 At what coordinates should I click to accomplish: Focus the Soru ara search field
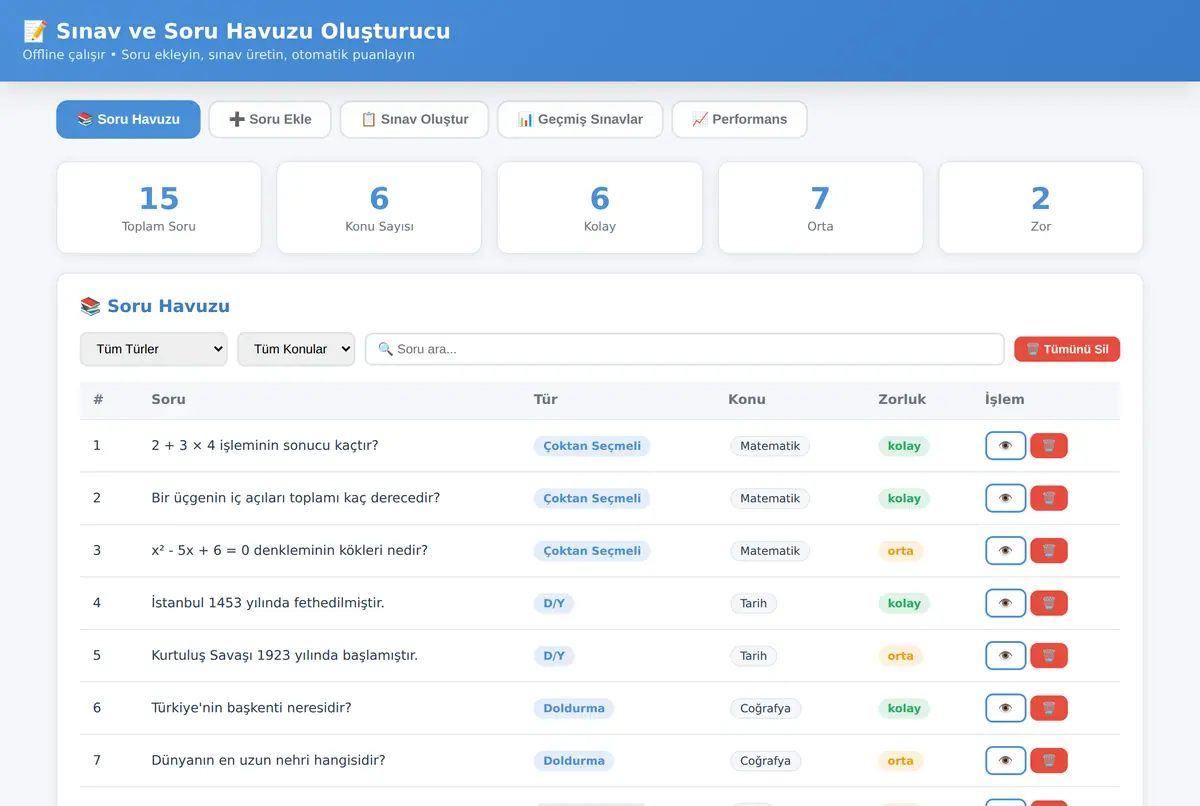pyautogui.click(x=684, y=349)
